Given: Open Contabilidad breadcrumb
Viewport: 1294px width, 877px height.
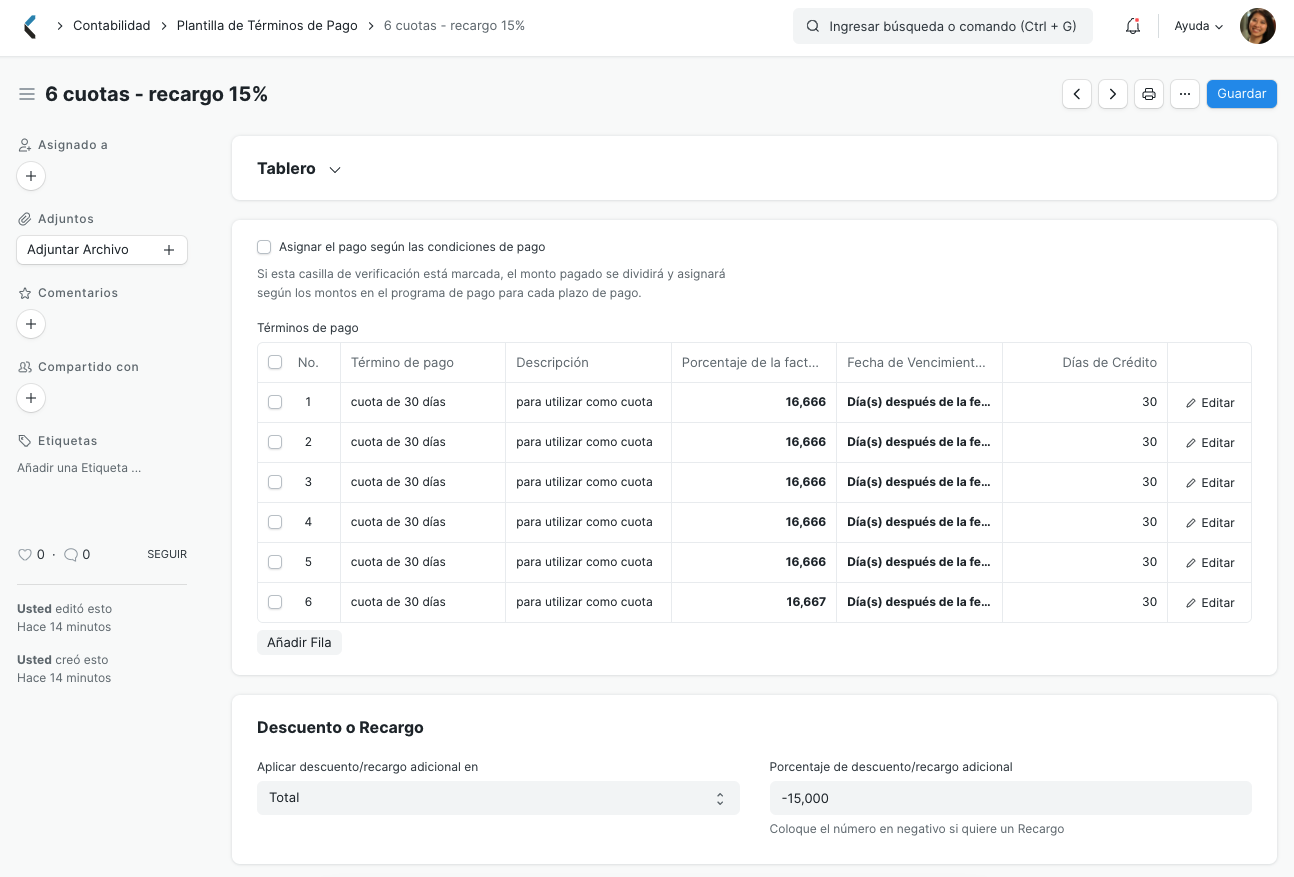Looking at the screenshot, I should coord(112,26).
